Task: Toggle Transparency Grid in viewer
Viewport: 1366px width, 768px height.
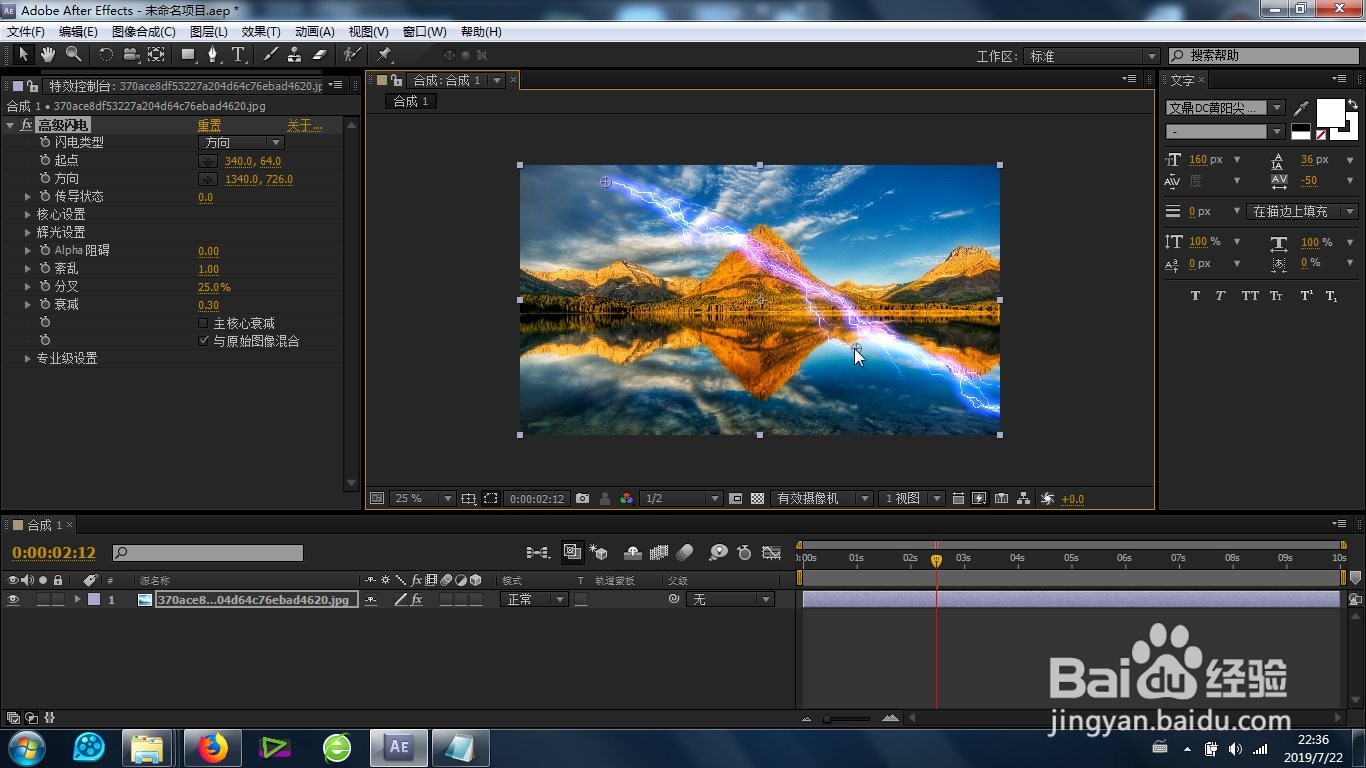Action: (x=757, y=498)
